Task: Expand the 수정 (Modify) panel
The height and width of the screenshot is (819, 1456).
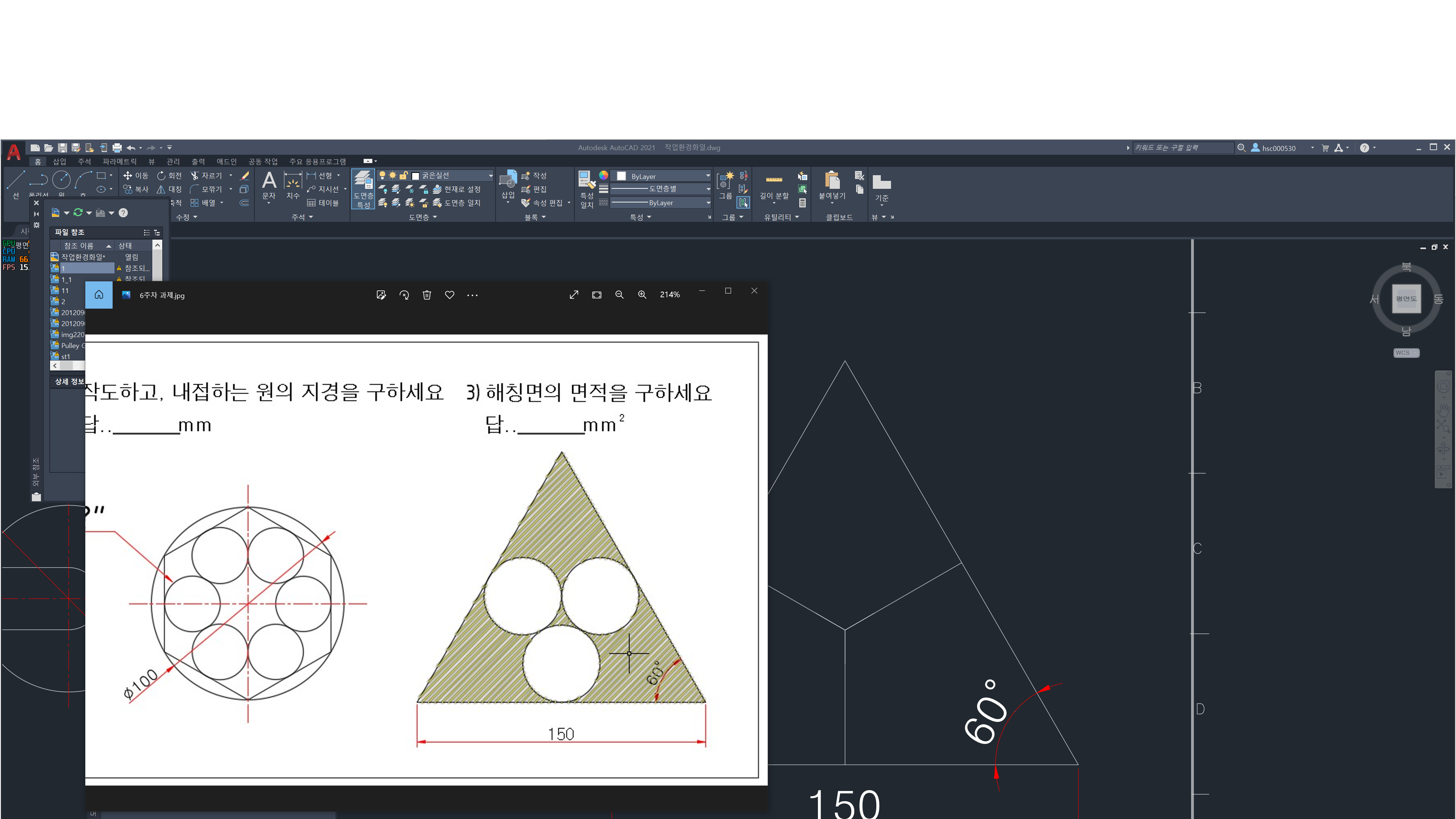Action: pyautogui.click(x=187, y=217)
